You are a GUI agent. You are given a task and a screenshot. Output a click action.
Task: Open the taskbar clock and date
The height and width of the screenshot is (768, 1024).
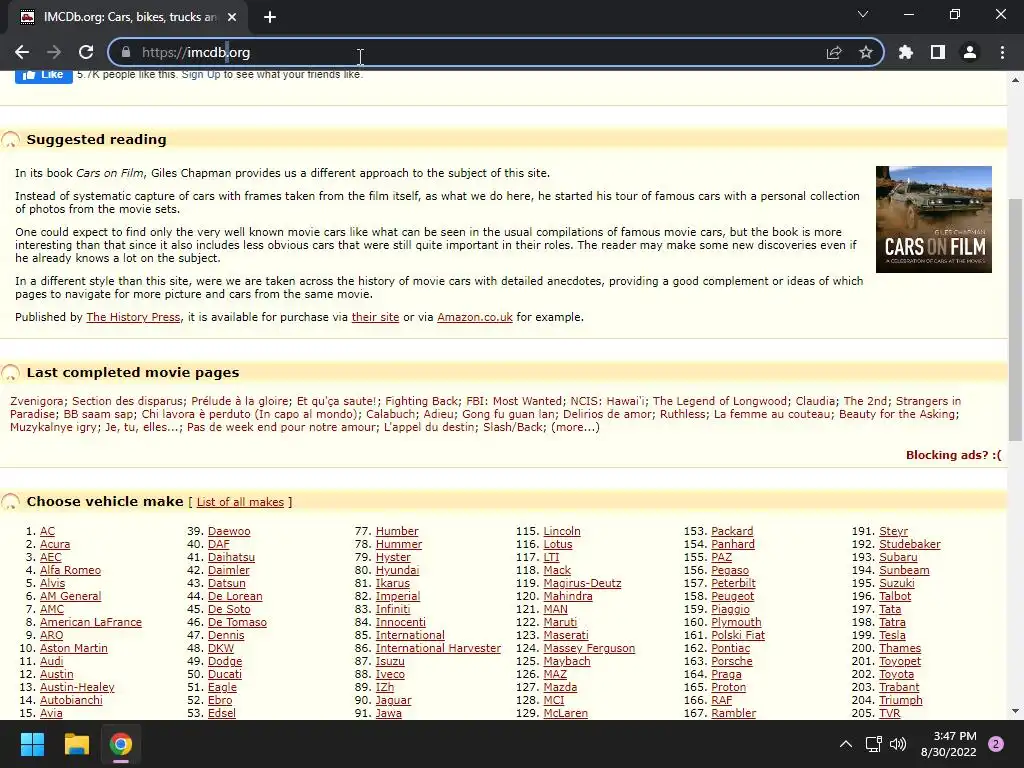(x=949, y=744)
